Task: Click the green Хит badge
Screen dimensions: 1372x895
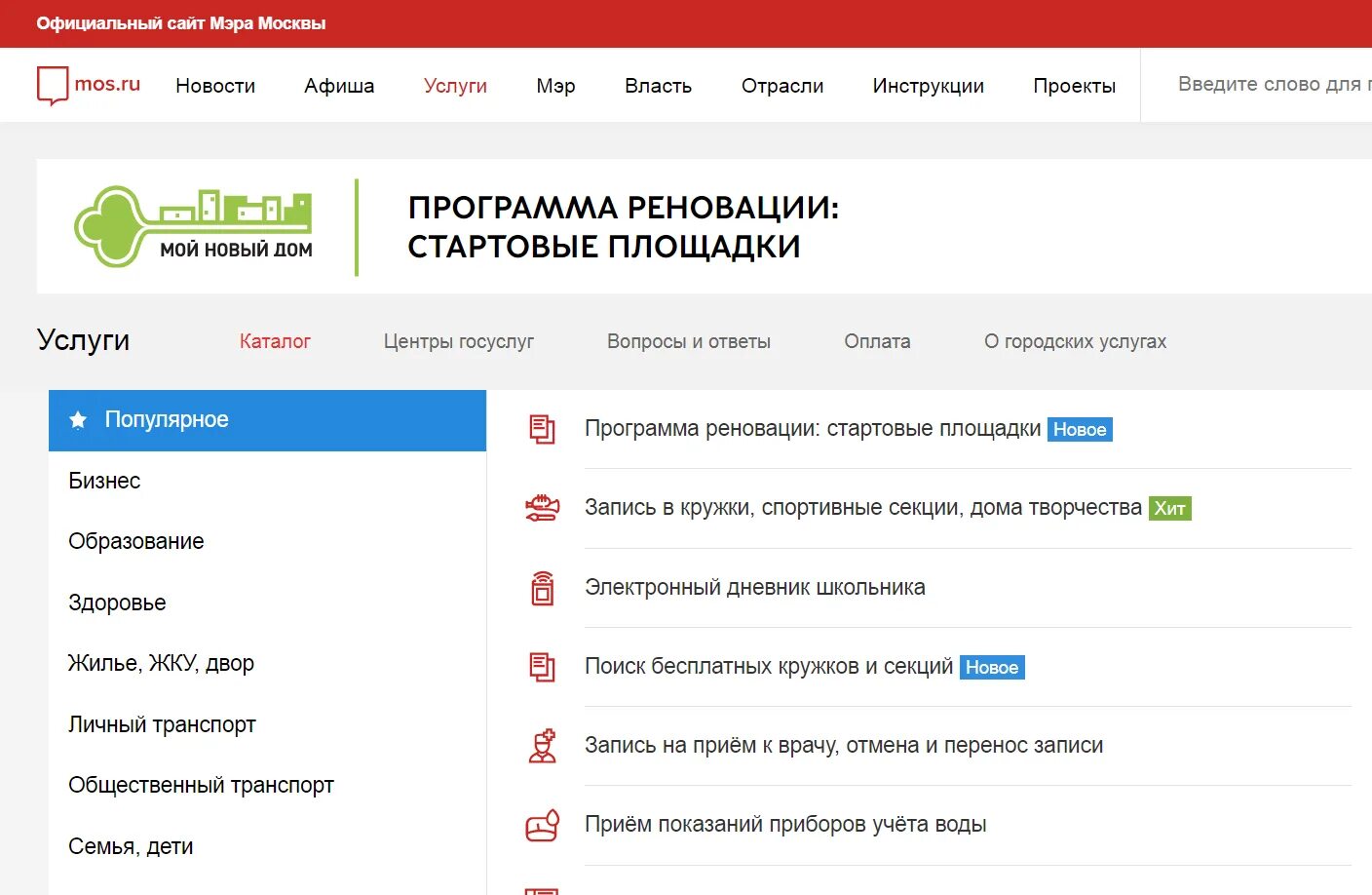Action: coord(1169,509)
